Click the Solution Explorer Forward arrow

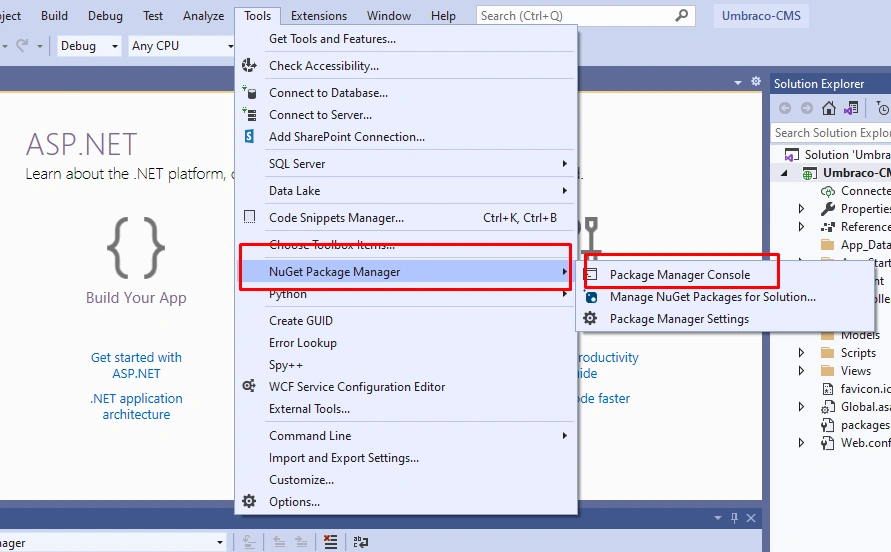click(x=806, y=108)
